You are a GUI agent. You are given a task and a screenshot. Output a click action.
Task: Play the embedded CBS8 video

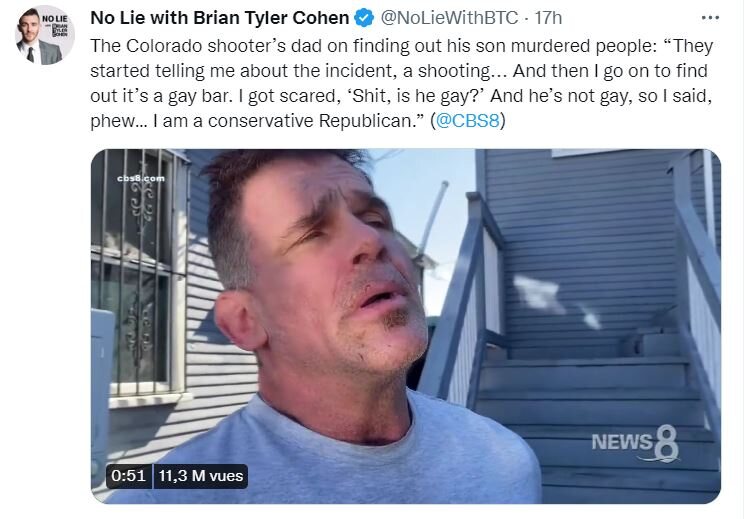[406, 326]
